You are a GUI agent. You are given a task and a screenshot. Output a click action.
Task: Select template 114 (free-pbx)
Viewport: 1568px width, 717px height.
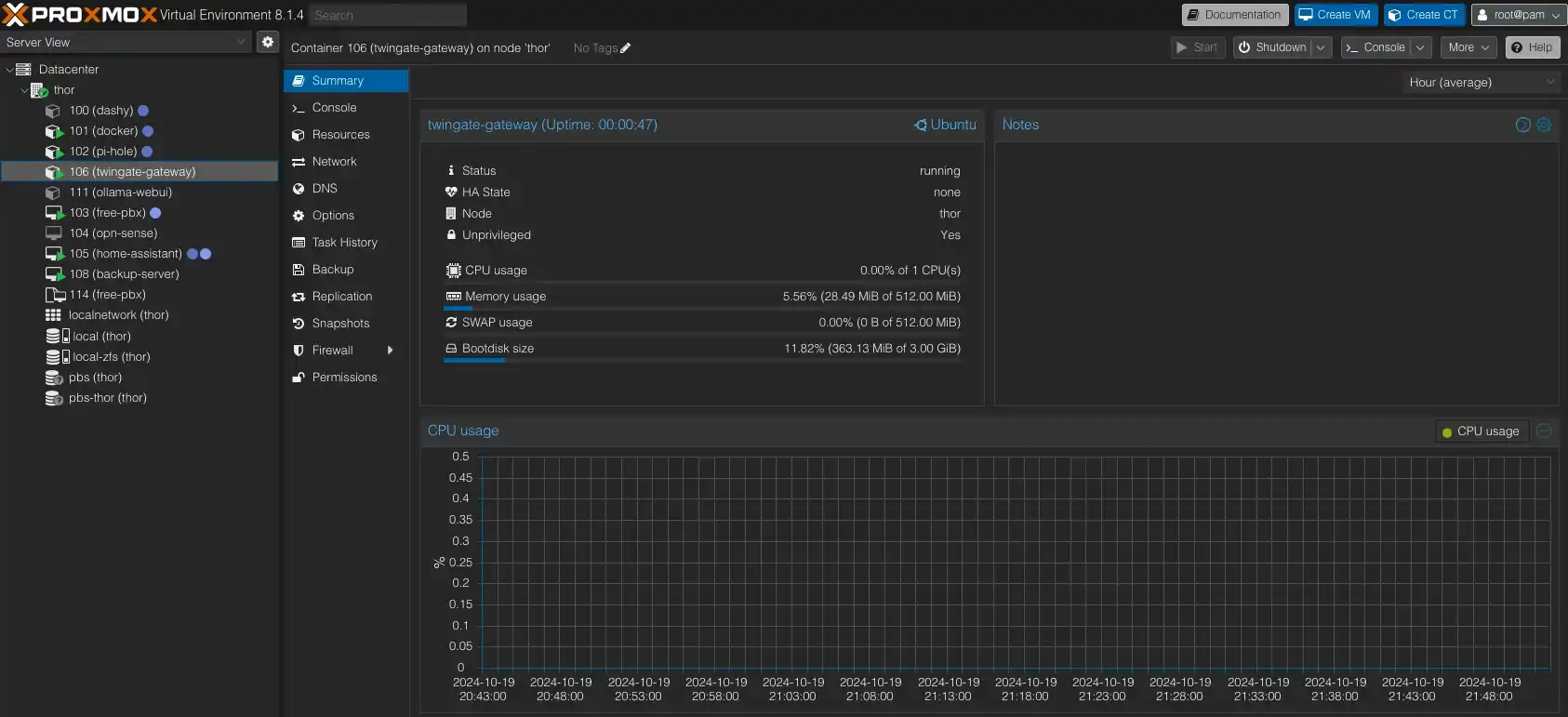click(108, 295)
